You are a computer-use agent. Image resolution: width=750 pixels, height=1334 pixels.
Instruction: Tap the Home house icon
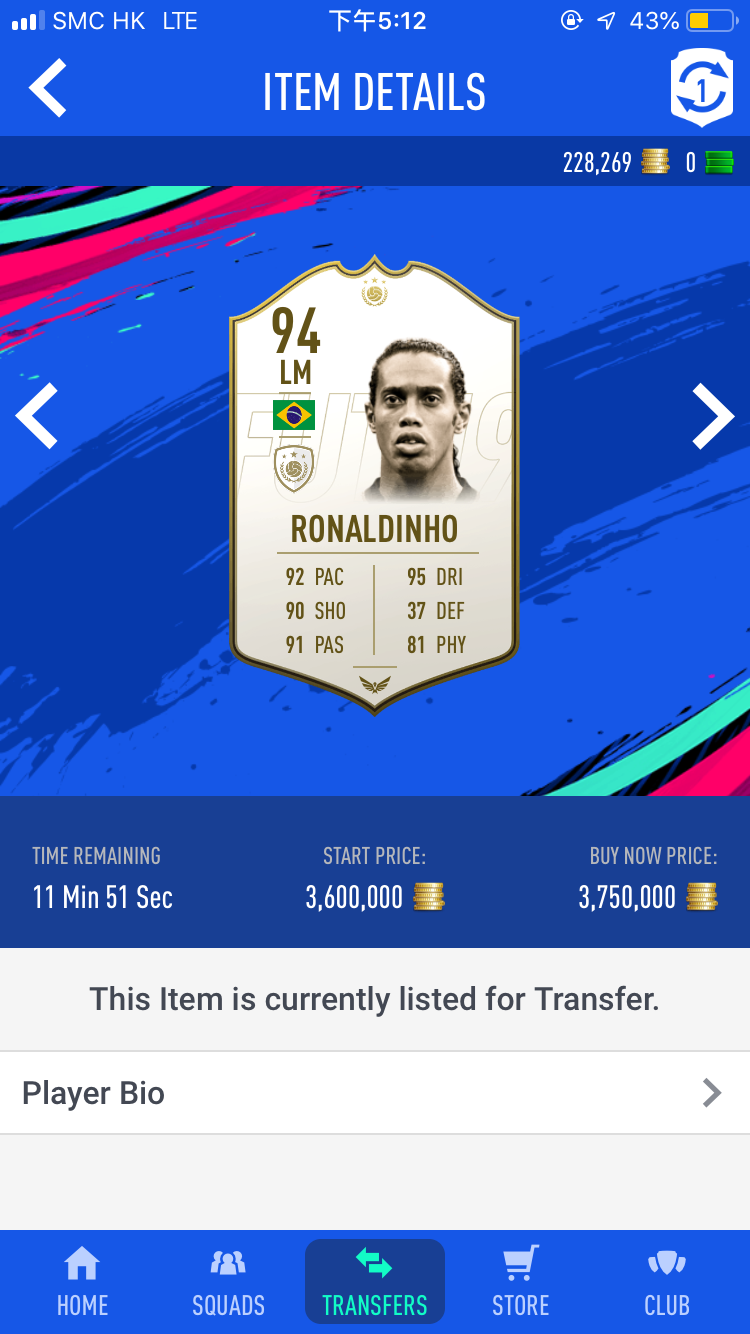(82, 1264)
